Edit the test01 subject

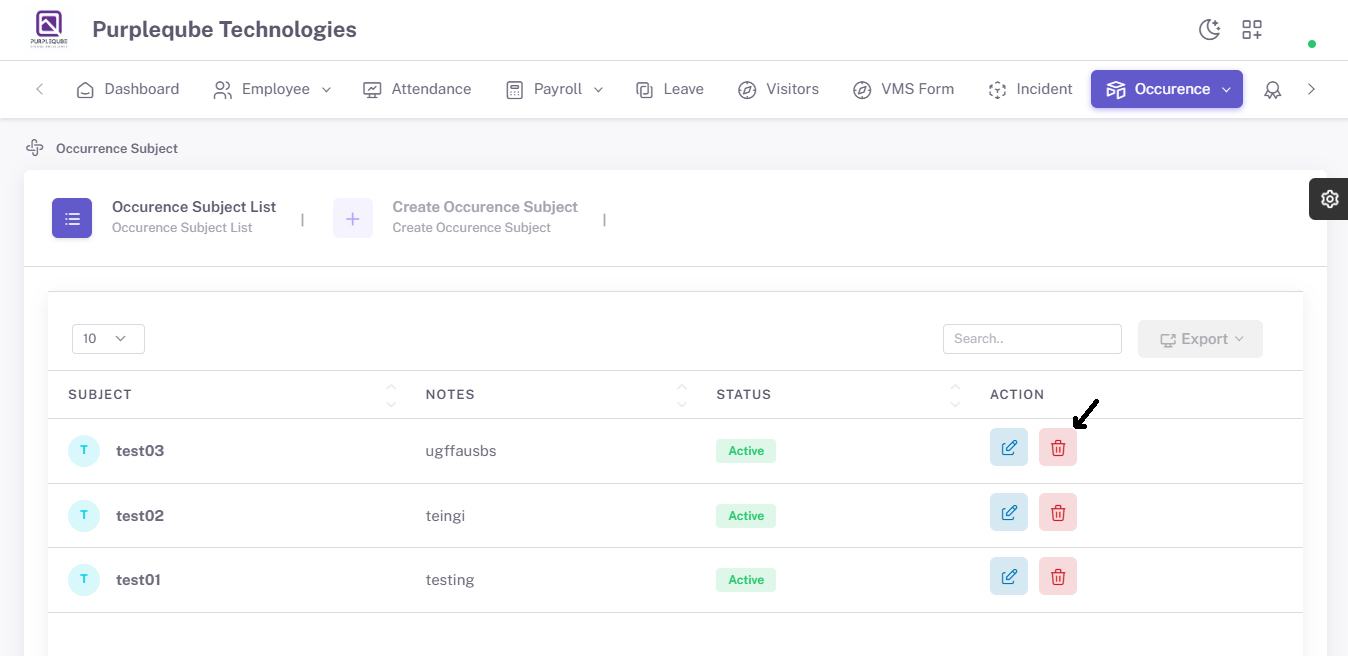tap(1009, 576)
